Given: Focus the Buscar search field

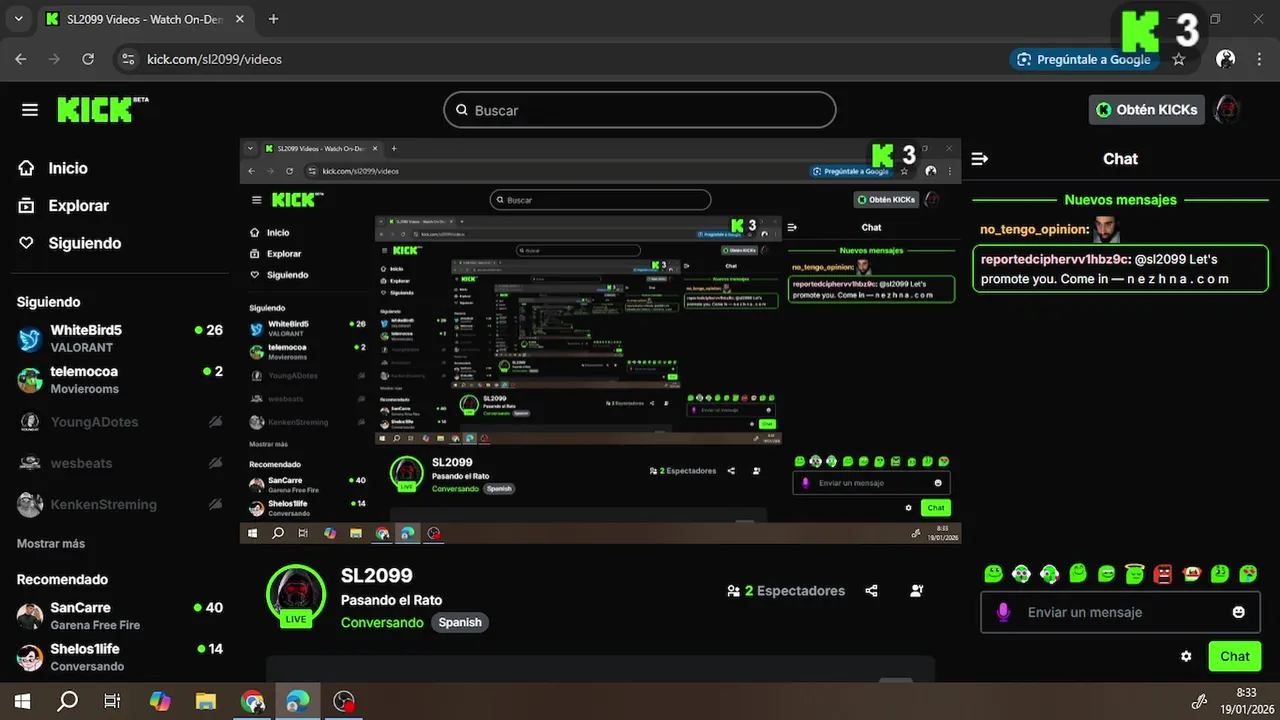Looking at the screenshot, I should click(x=640, y=110).
